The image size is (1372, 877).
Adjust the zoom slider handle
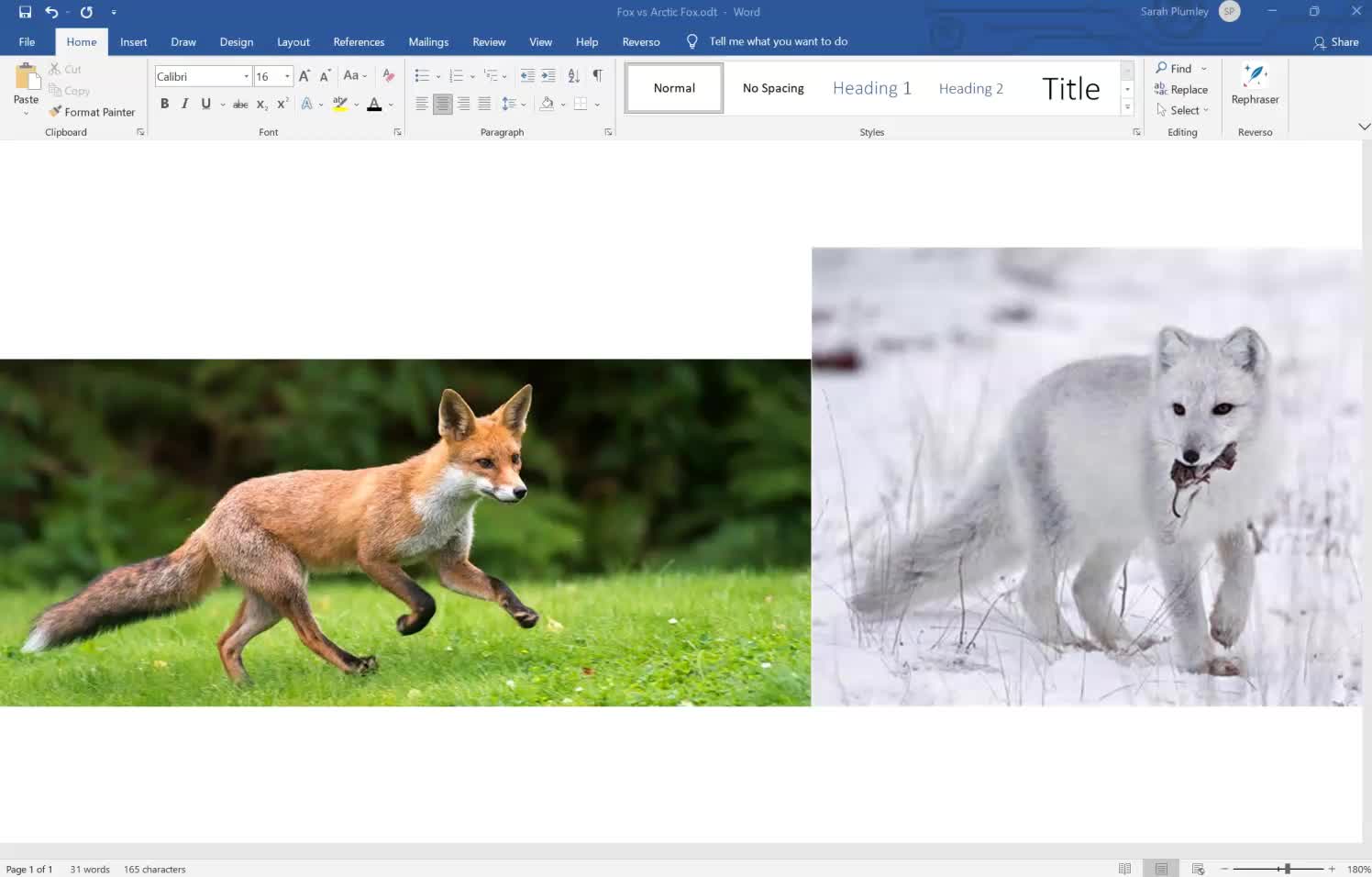click(x=1288, y=869)
